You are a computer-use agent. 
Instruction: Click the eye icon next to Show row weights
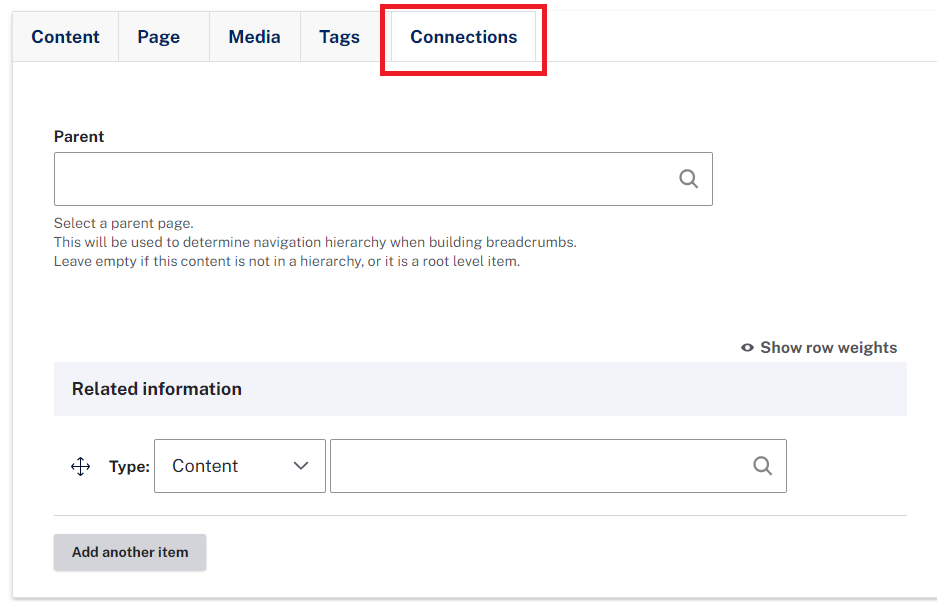747,347
